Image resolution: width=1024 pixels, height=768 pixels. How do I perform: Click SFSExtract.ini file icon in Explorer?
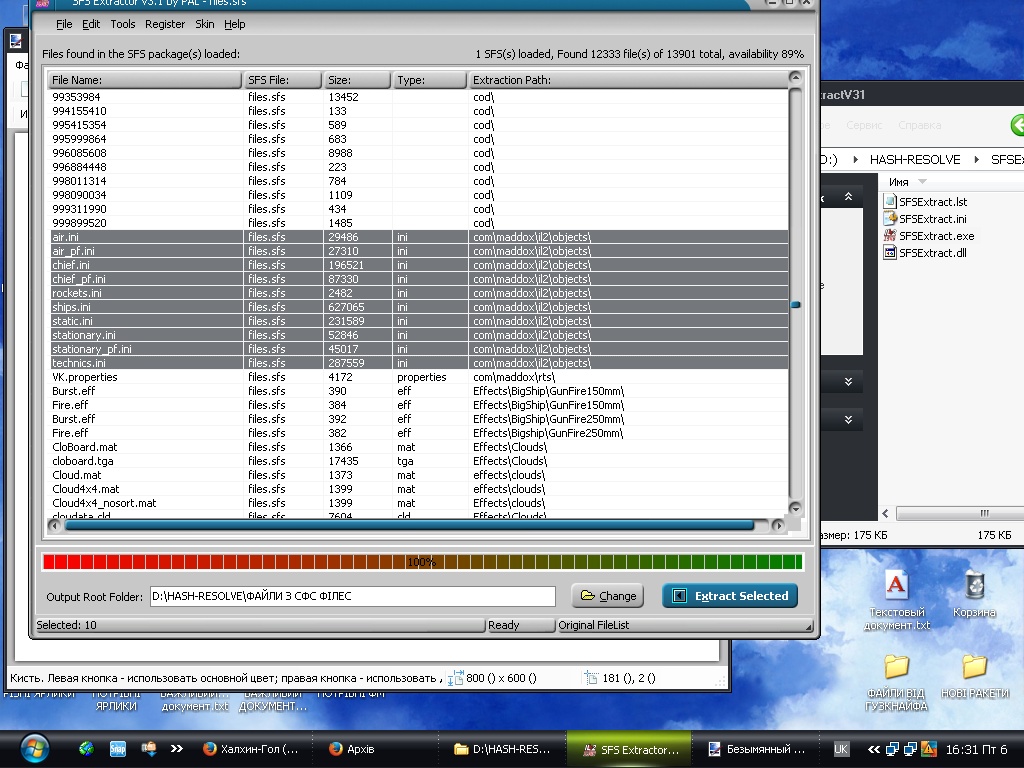point(889,219)
